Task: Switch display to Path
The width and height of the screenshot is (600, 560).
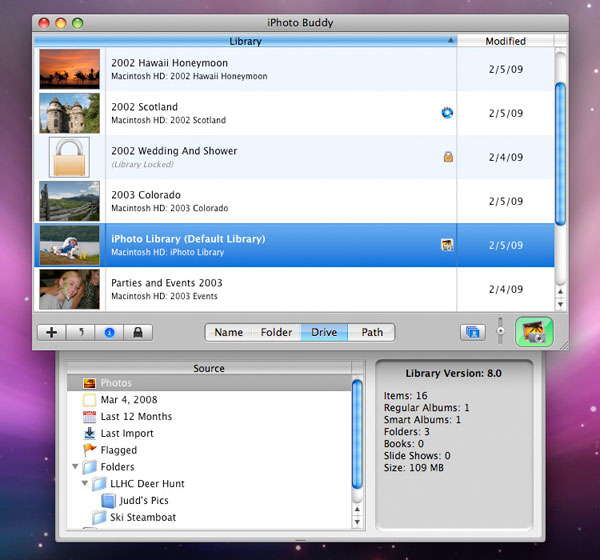Action: [x=372, y=332]
